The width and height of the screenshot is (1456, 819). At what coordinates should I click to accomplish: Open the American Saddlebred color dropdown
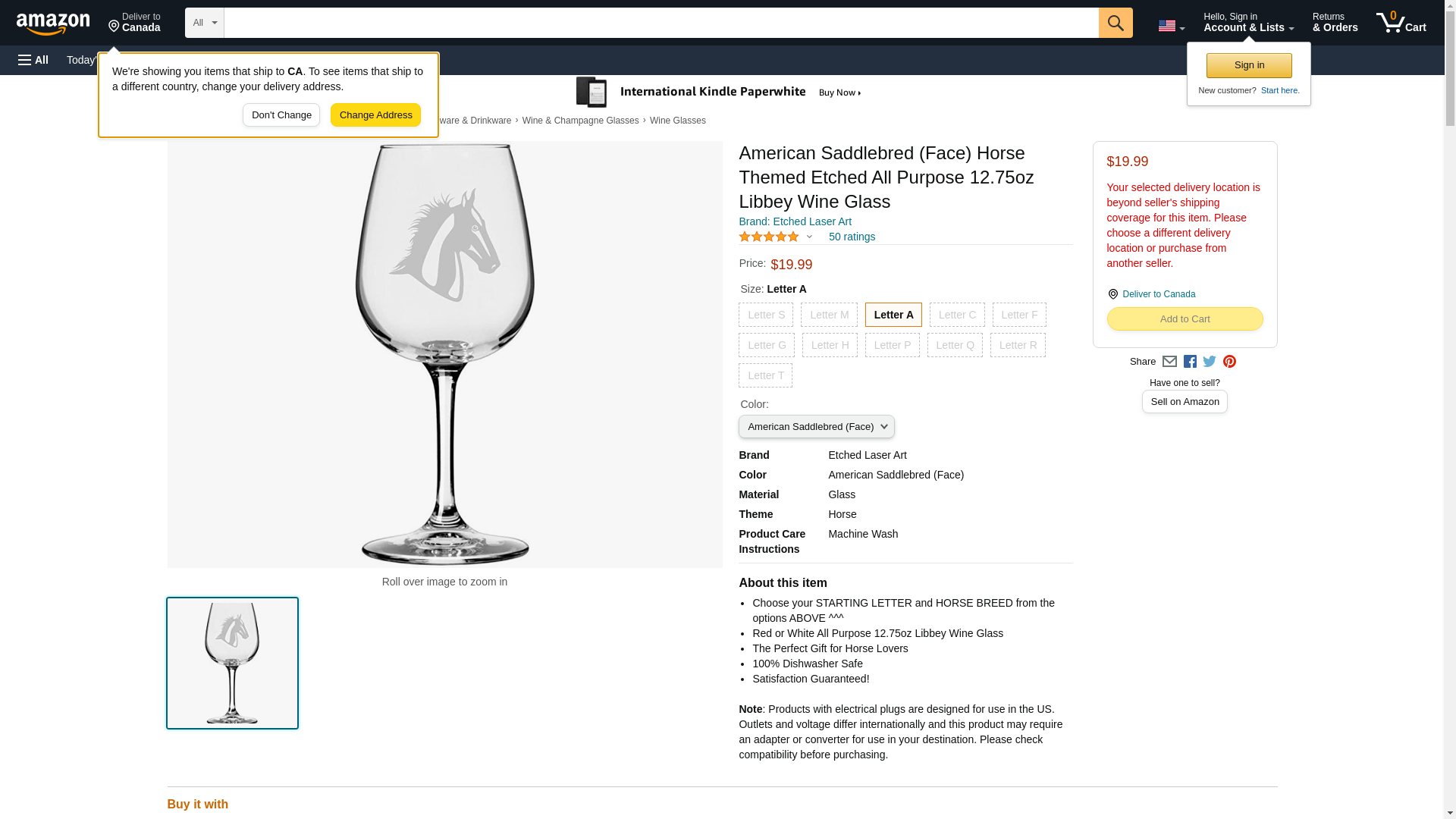coord(816,426)
